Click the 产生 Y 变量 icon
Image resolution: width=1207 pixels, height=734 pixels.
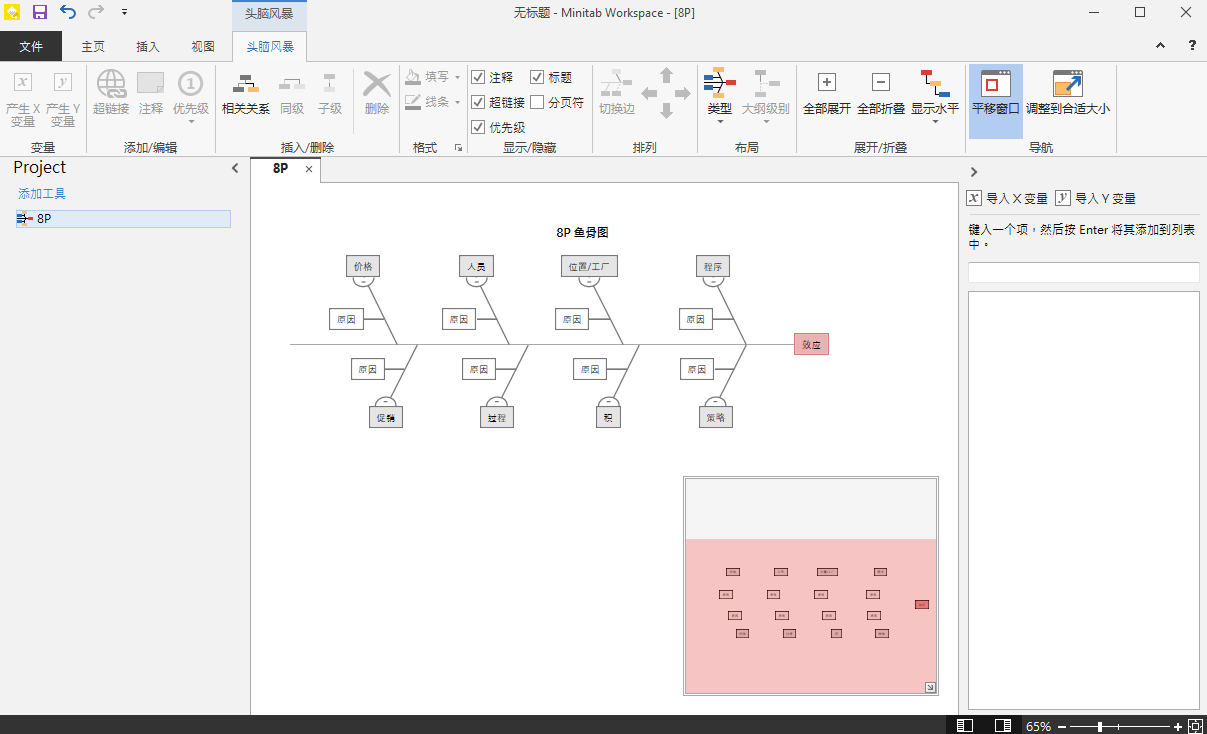point(63,82)
